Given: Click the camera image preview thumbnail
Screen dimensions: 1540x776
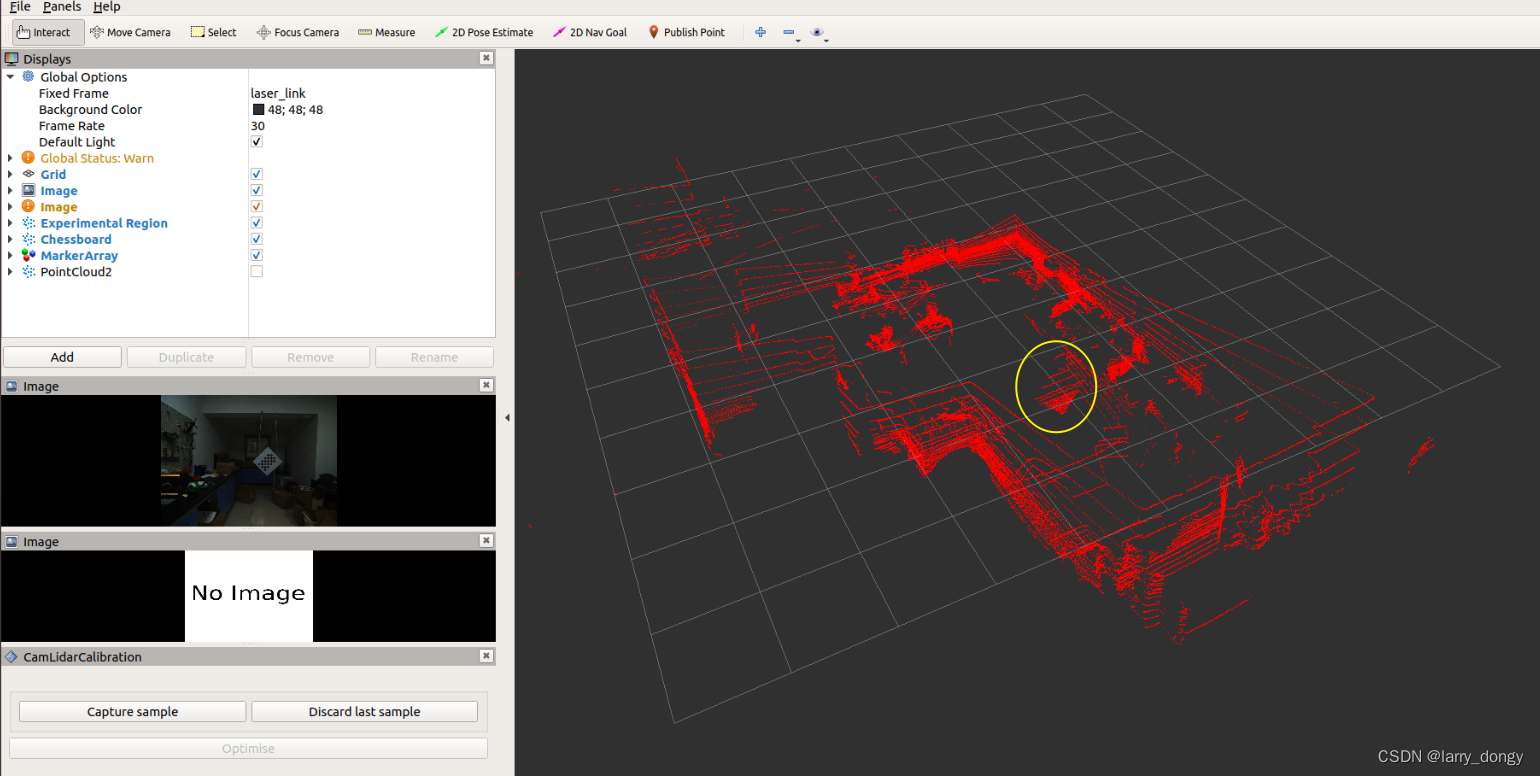Looking at the screenshot, I should [249, 460].
